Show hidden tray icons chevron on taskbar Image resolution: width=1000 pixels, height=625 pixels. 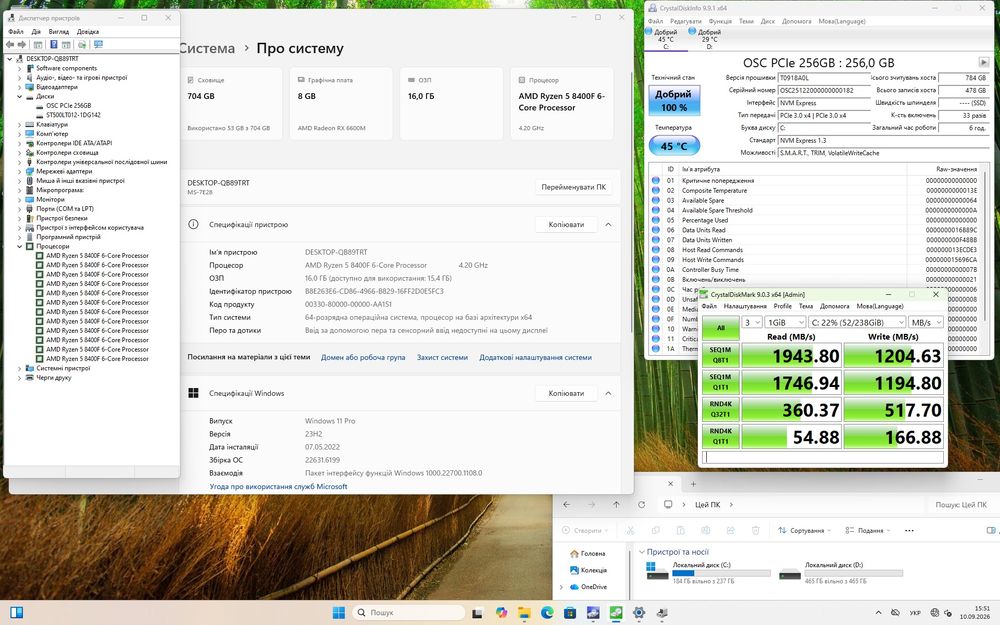(x=878, y=613)
